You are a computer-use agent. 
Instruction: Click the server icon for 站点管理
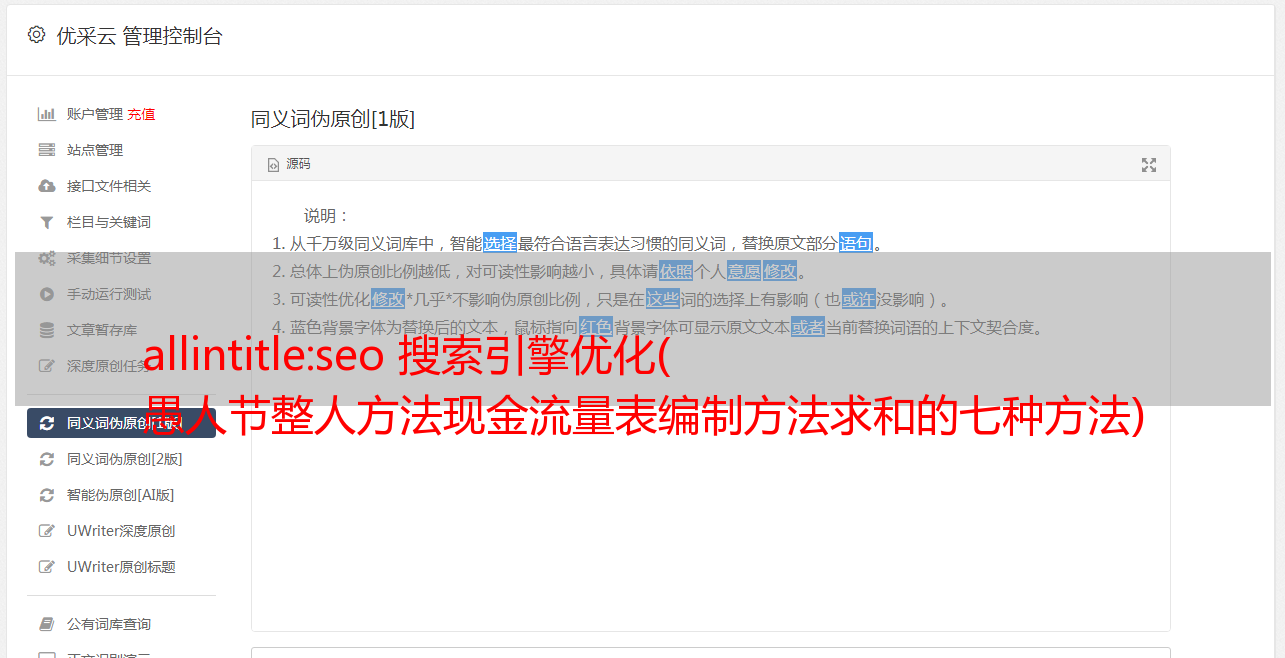click(x=46, y=150)
